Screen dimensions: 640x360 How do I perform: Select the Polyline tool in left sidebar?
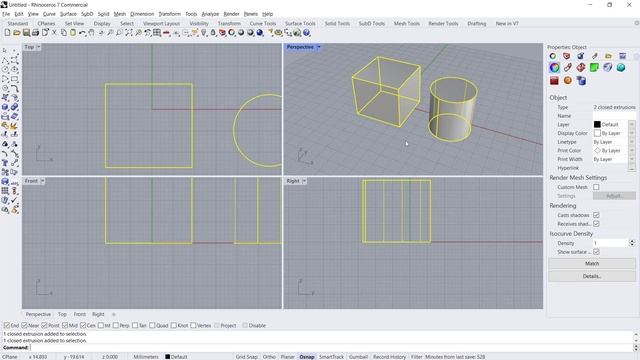click(x=5, y=60)
